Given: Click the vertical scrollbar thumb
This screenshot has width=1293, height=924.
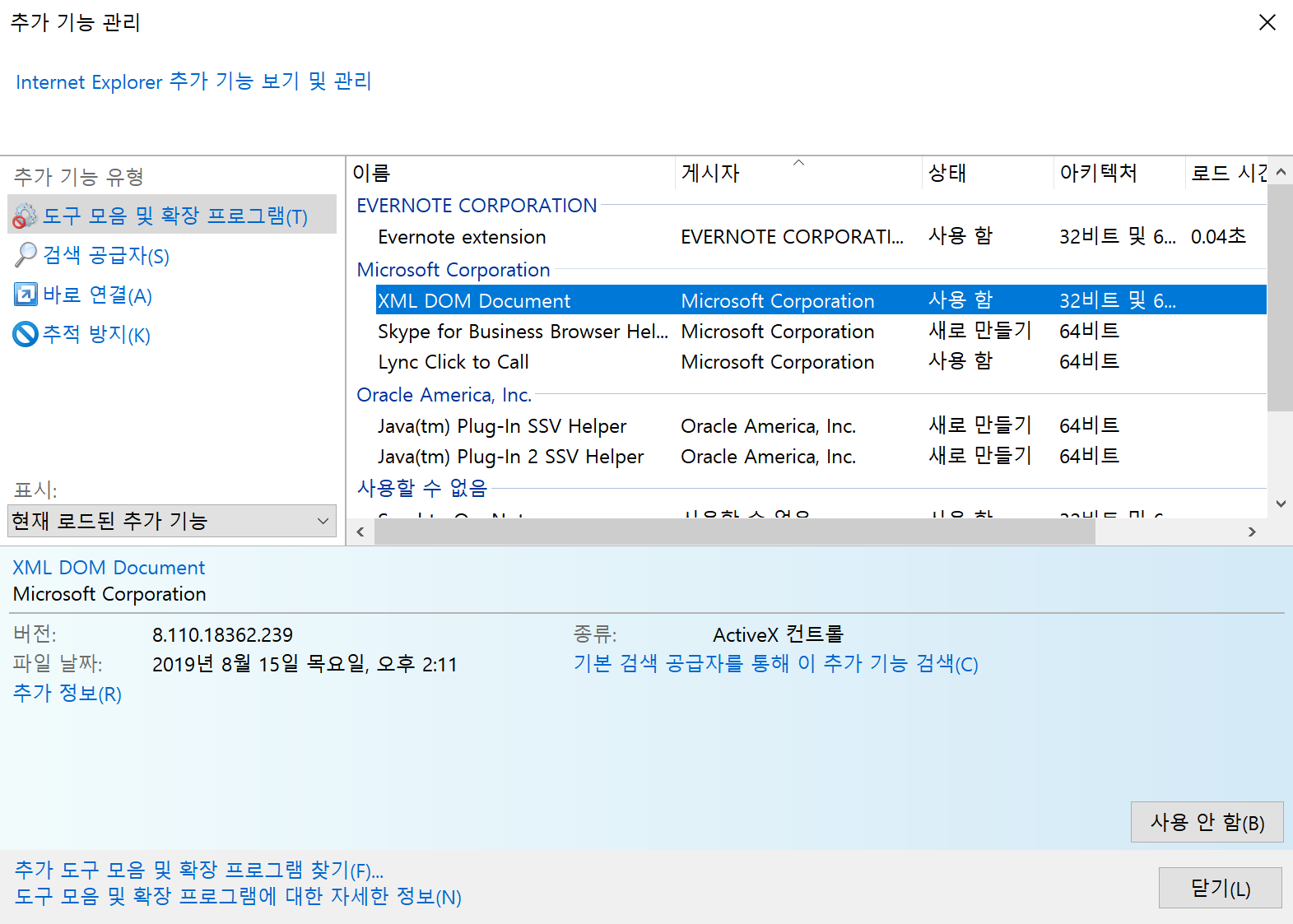Looking at the screenshot, I should click(1281, 298).
